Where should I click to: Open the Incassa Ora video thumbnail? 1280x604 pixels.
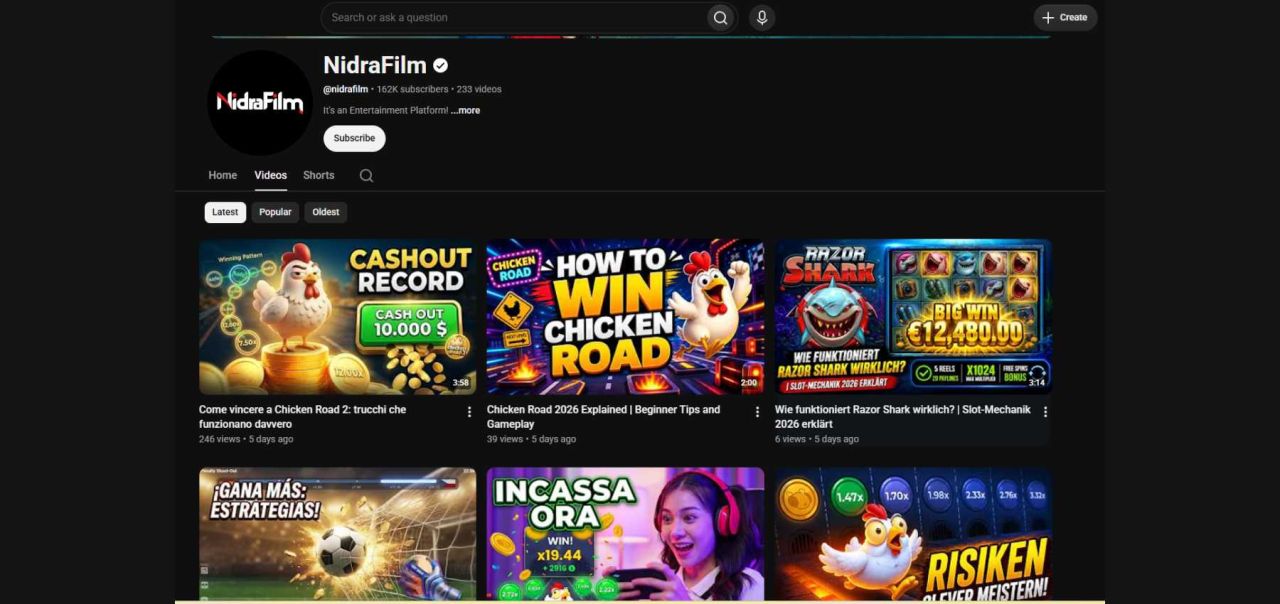pyautogui.click(x=625, y=534)
